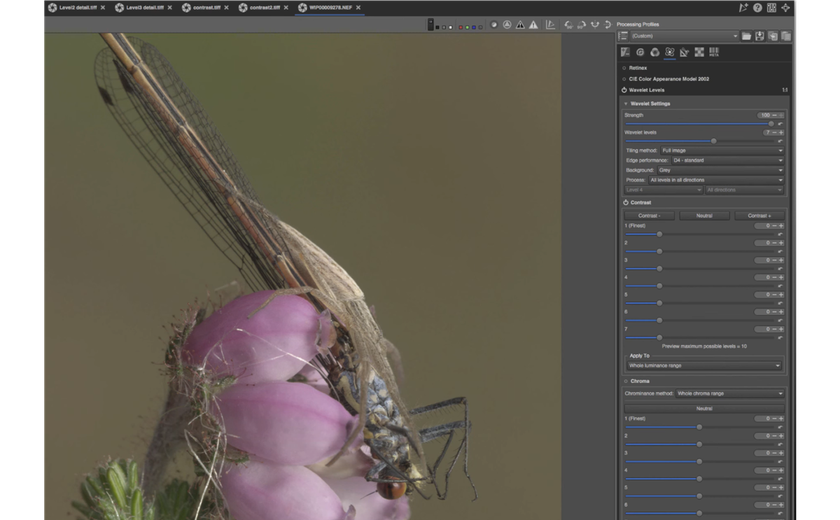This screenshot has height=520, width=840.
Task: Set preview background to white
Action: pos(450,27)
